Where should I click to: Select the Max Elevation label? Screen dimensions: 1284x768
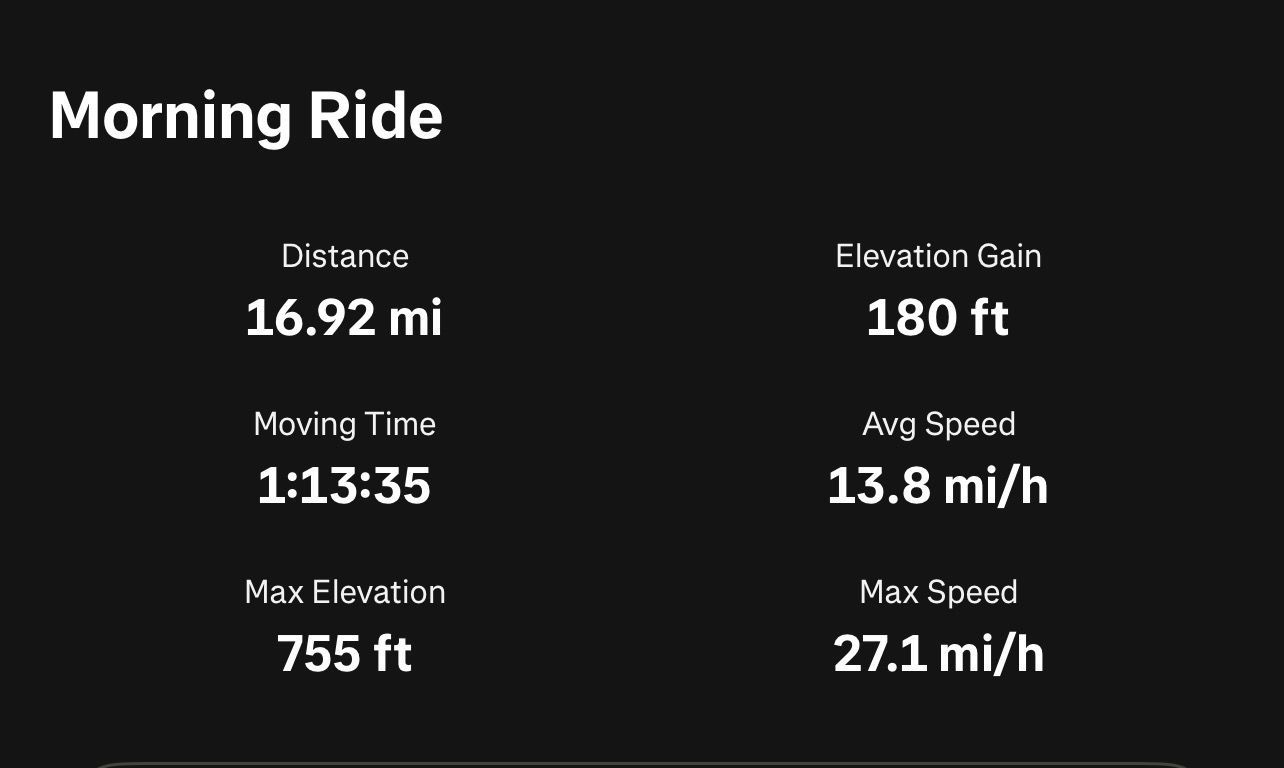pos(345,592)
